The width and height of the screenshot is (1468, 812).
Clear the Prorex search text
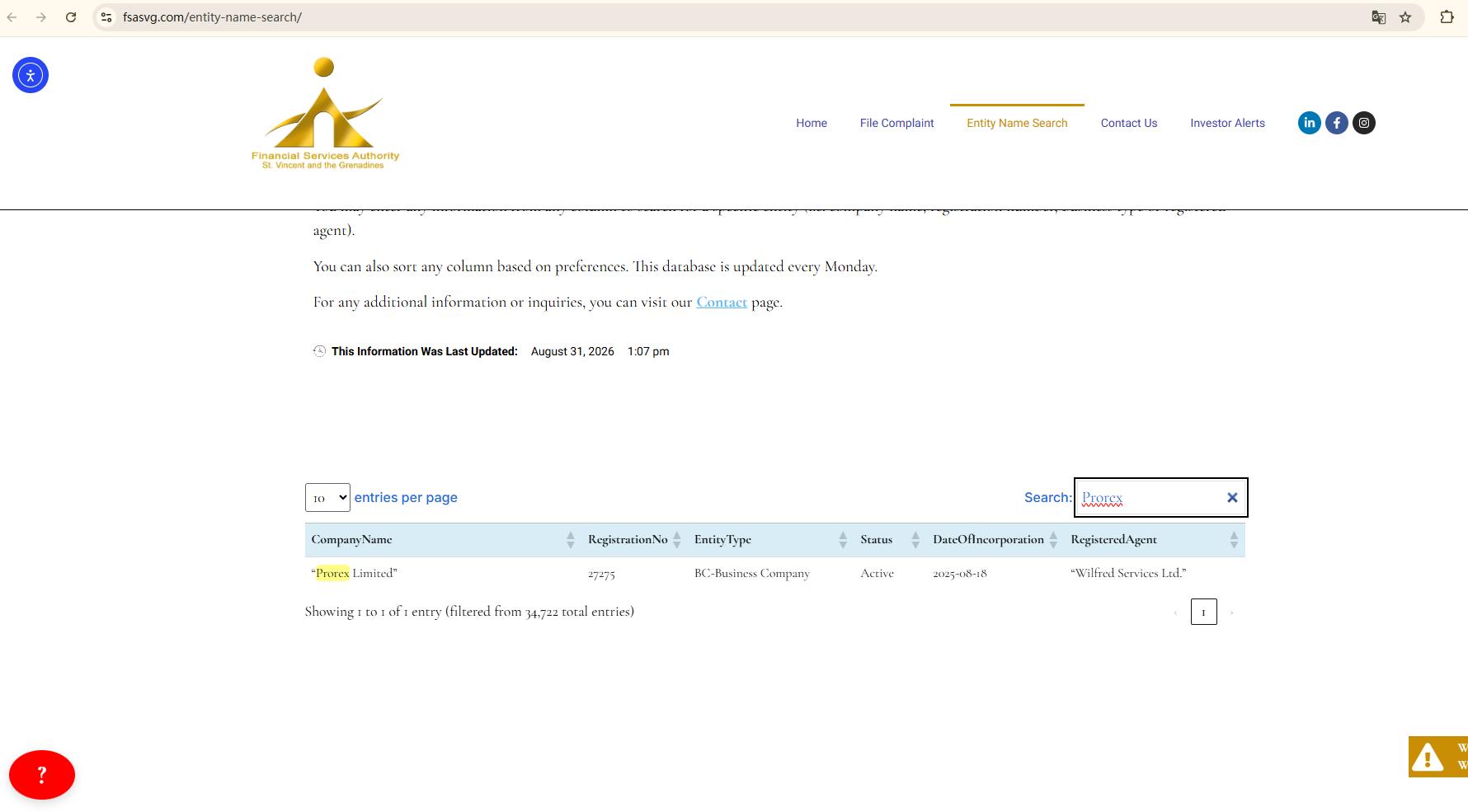(1232, 498)
